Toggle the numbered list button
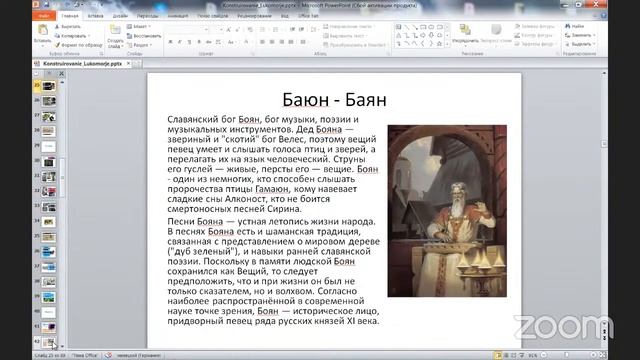 point(276,29)
